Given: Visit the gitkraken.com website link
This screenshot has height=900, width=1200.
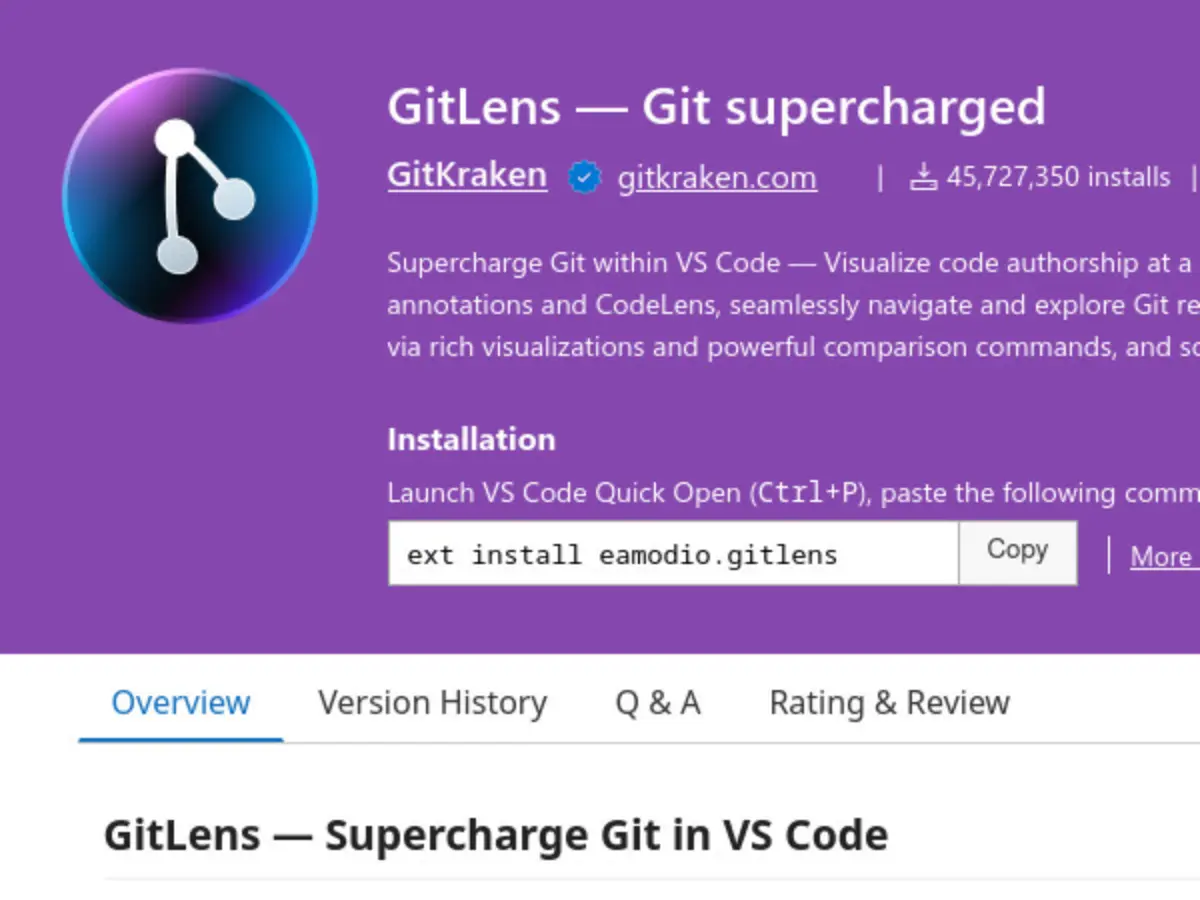Looking at the screenshot, I should pyautogui.click(x=716, y=178).
